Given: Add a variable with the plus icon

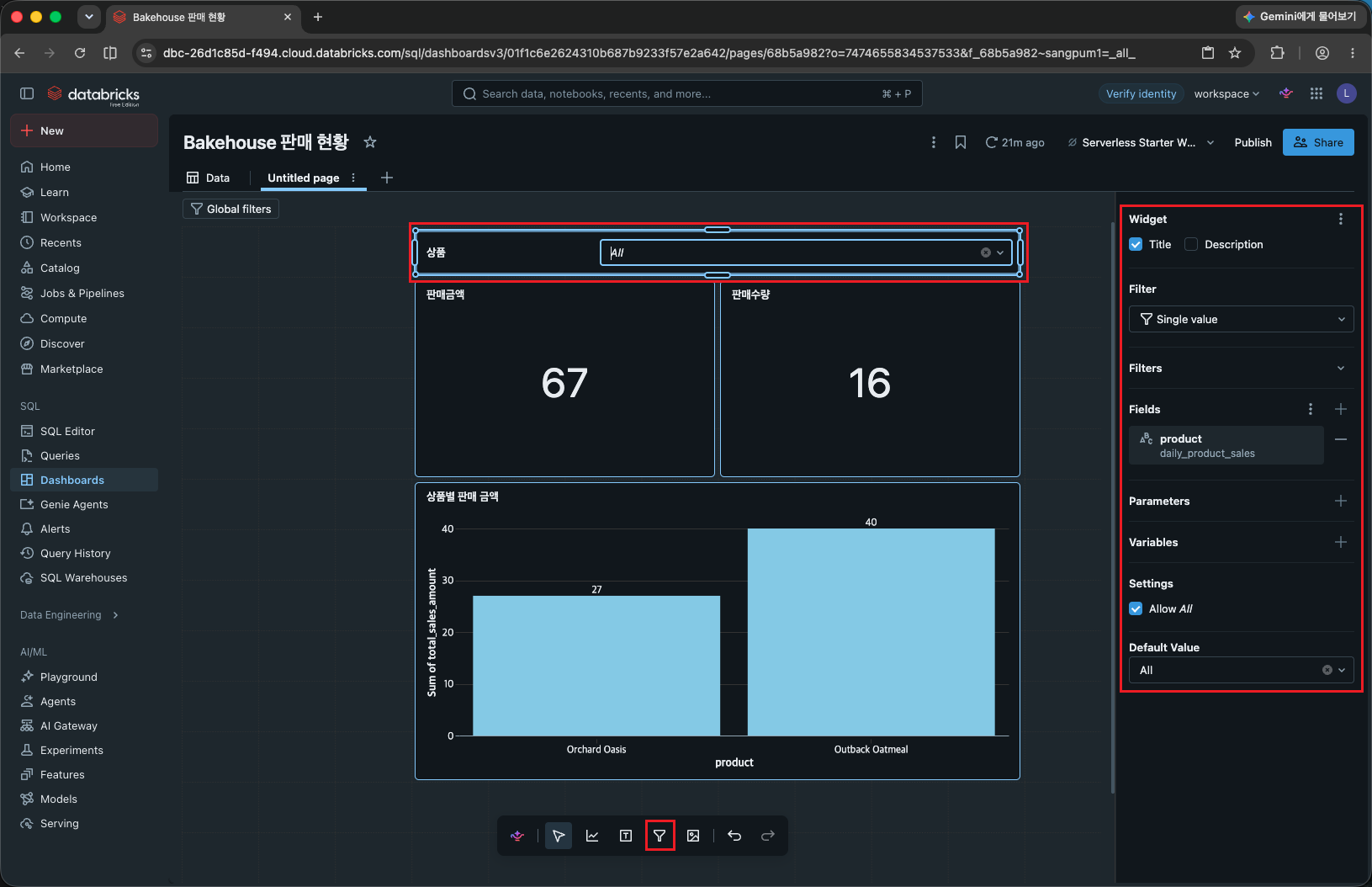Looking at the screenshot, I should coord(1341,542).
